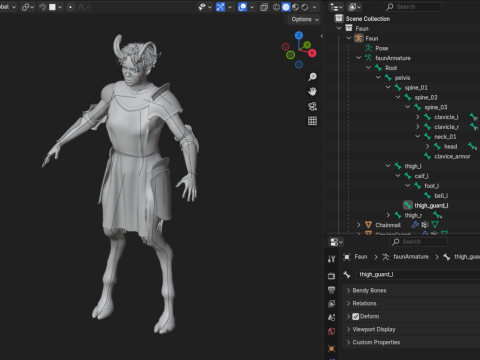Screen dimensions: 480x360
Task: Open the Scene properties tab
Action: (331, 317)
